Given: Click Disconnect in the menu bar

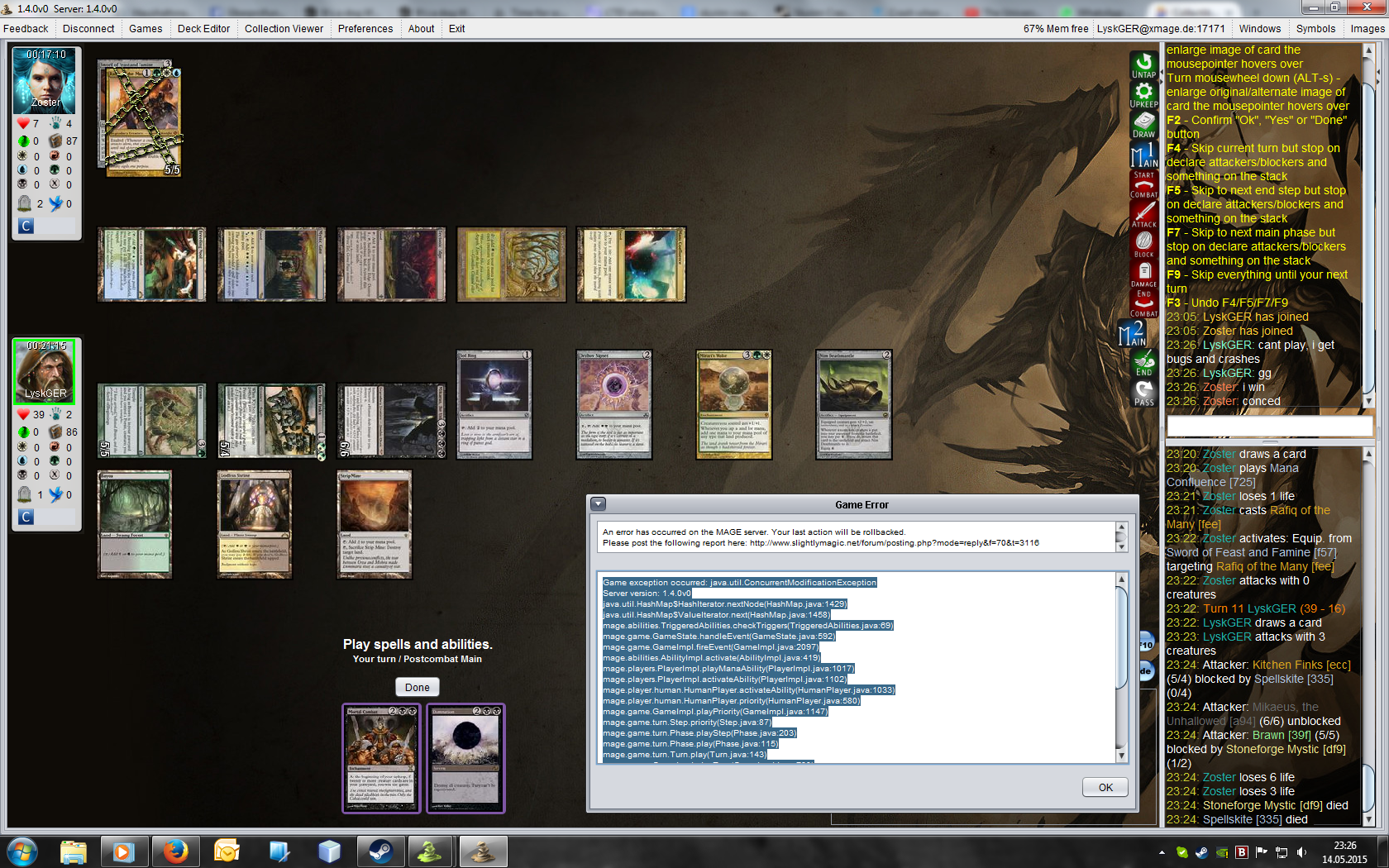Looking at the screenshot, I should tap(88, 29).
